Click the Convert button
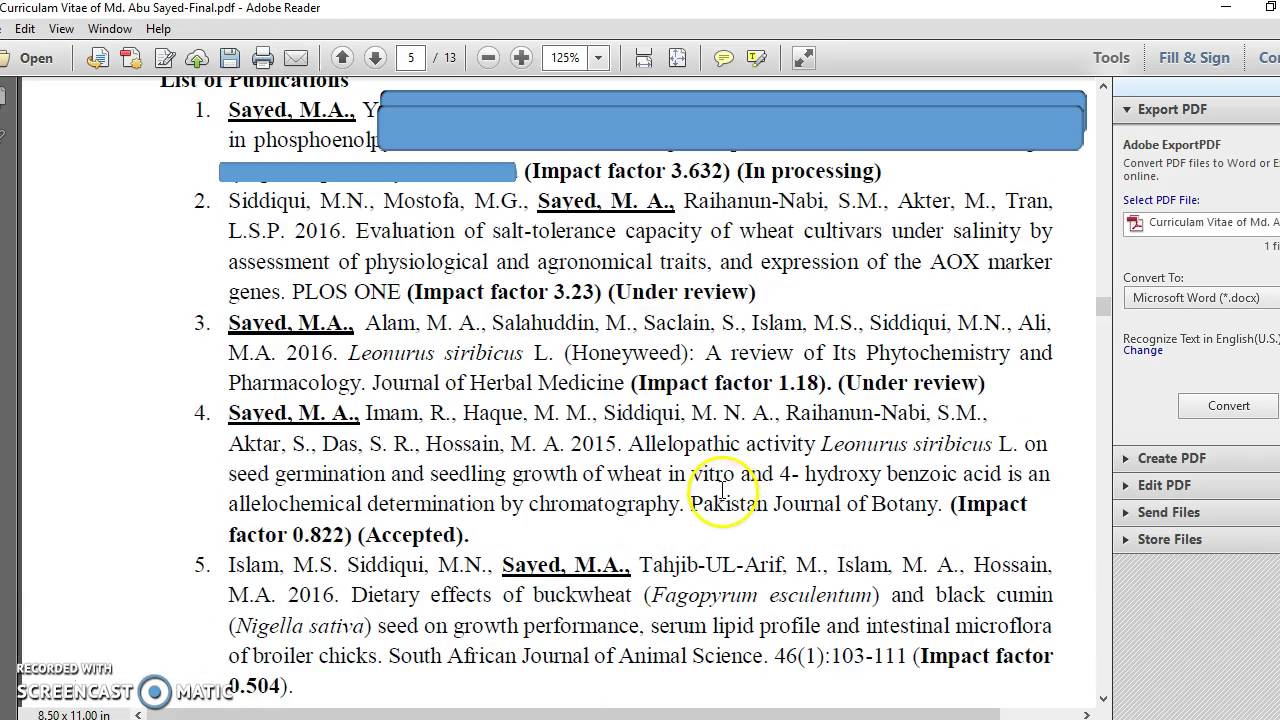The height and width of the screenshot is (720, 1280). click(1229, 406)
